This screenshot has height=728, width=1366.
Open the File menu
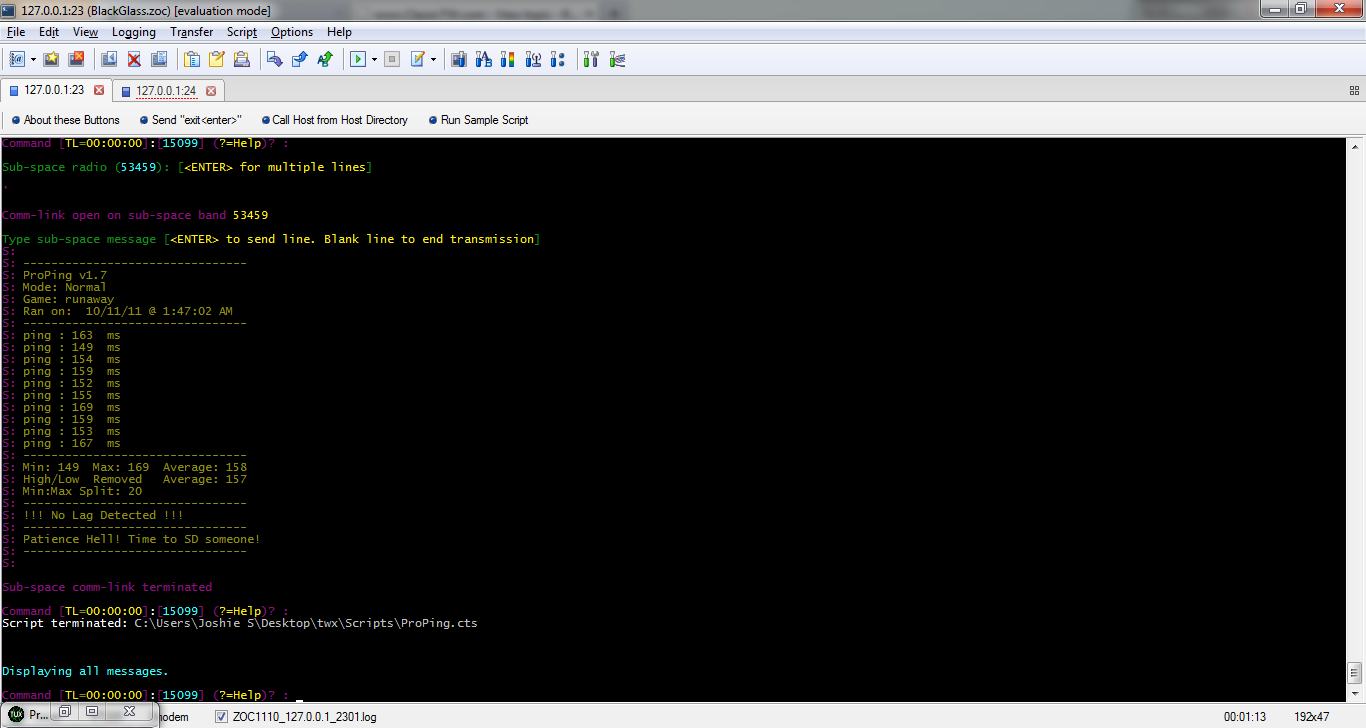tap(16, 32)
